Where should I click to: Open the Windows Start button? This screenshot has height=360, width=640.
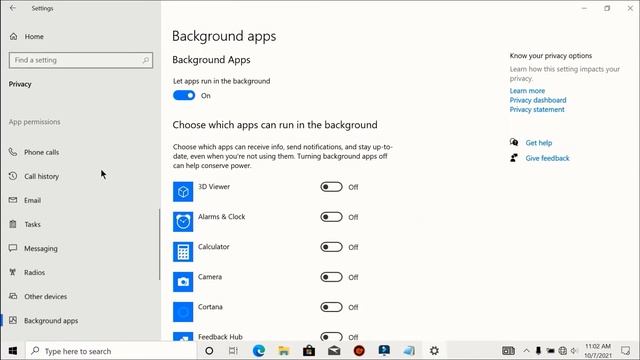tap(13, 351)
